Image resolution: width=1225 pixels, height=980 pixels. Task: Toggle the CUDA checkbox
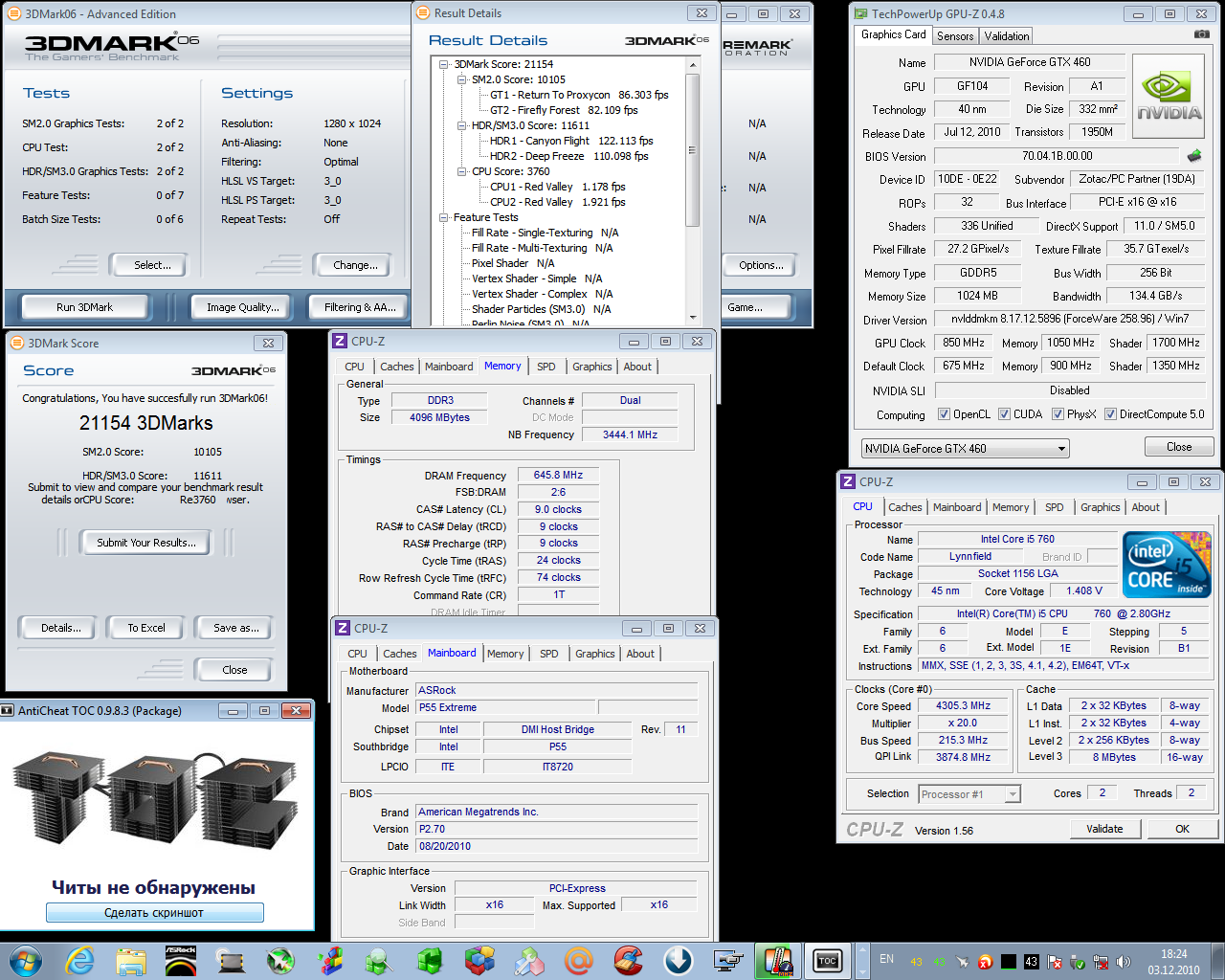click(x=1004, y=414)
